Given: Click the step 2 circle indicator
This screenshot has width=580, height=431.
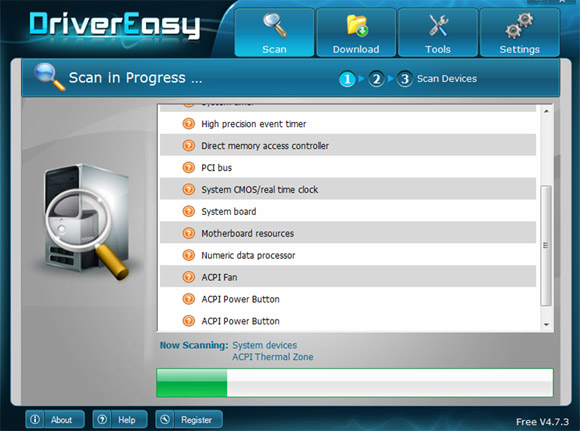Looking at the screenshot, I should [x=376, y=79].
